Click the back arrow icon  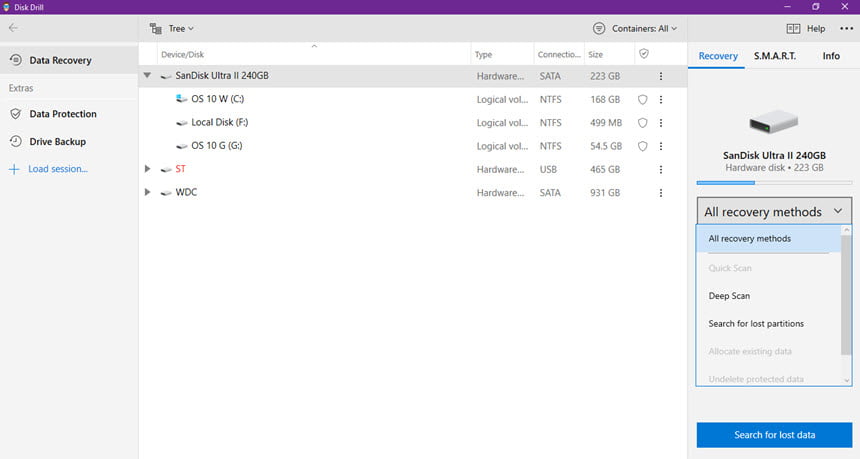13,28
